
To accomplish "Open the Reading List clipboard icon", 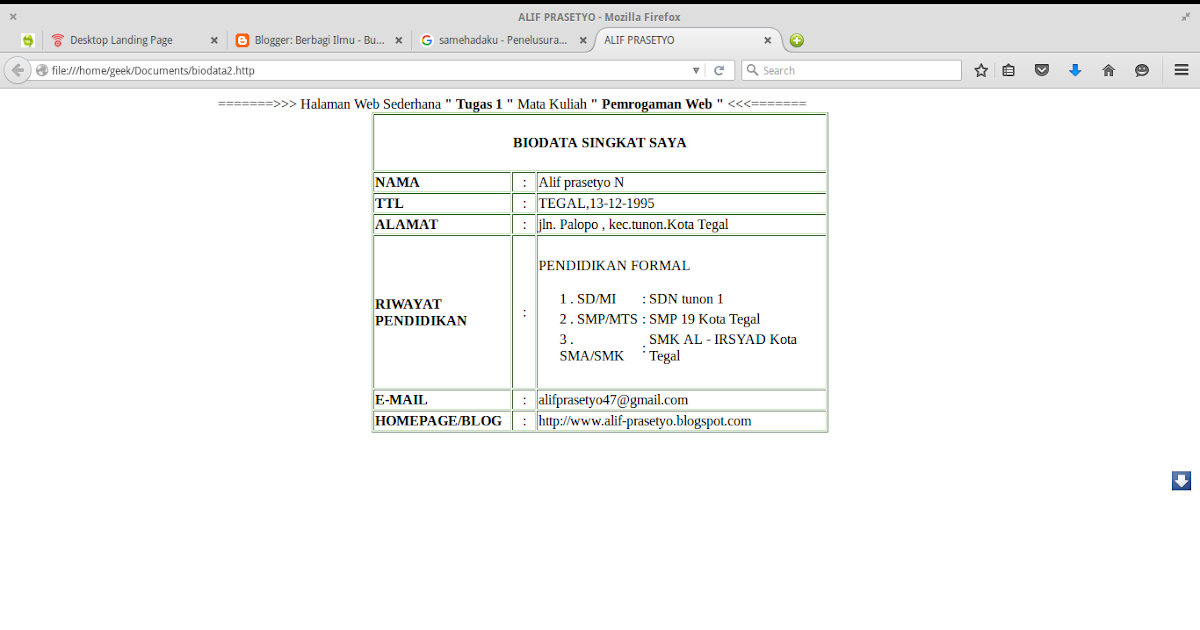I will [x=1009, y=70].
